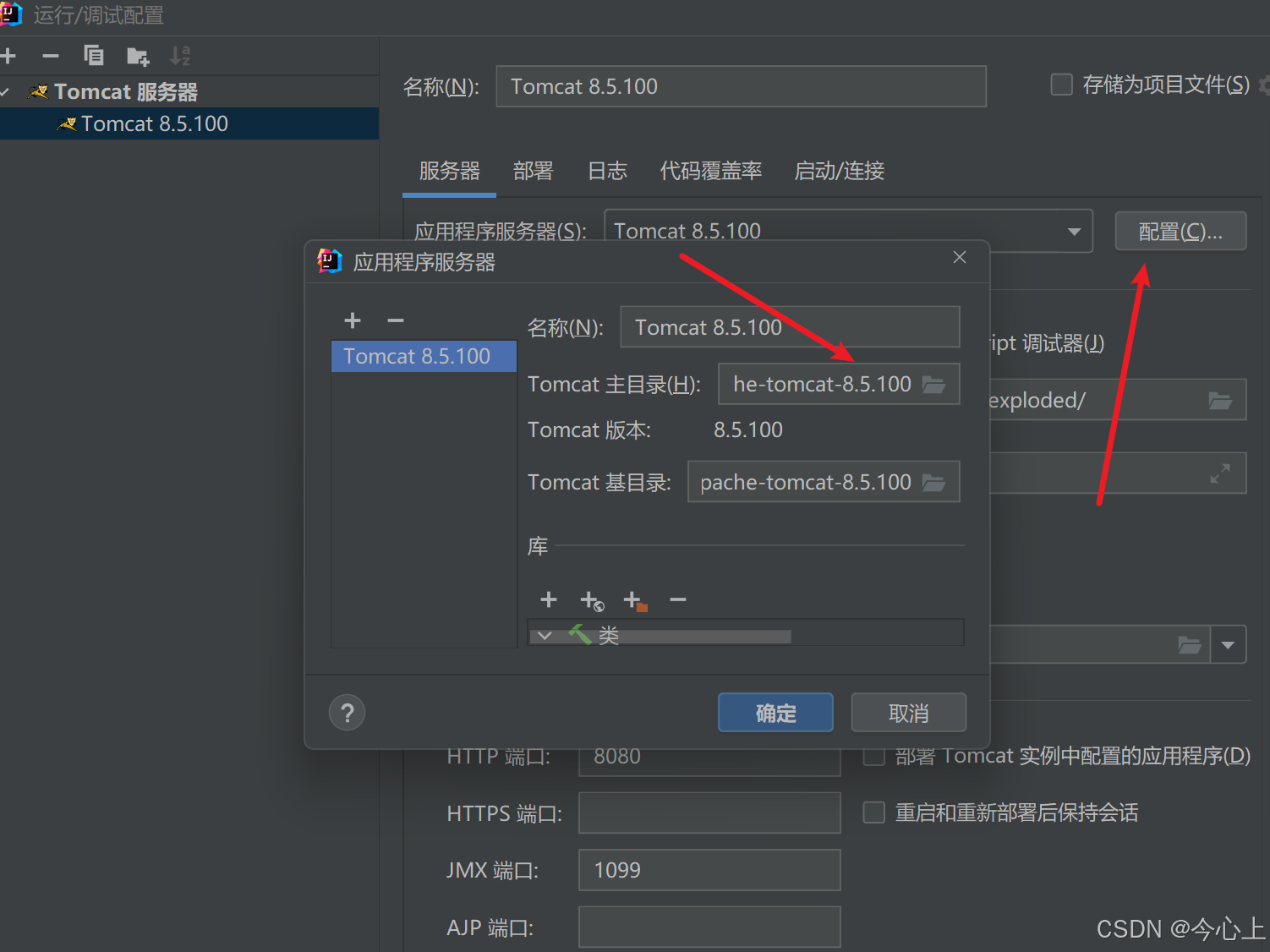Screen dimensions: 1270x952
Task: Click the AJP port field
Action: click(x=709, y=927)
